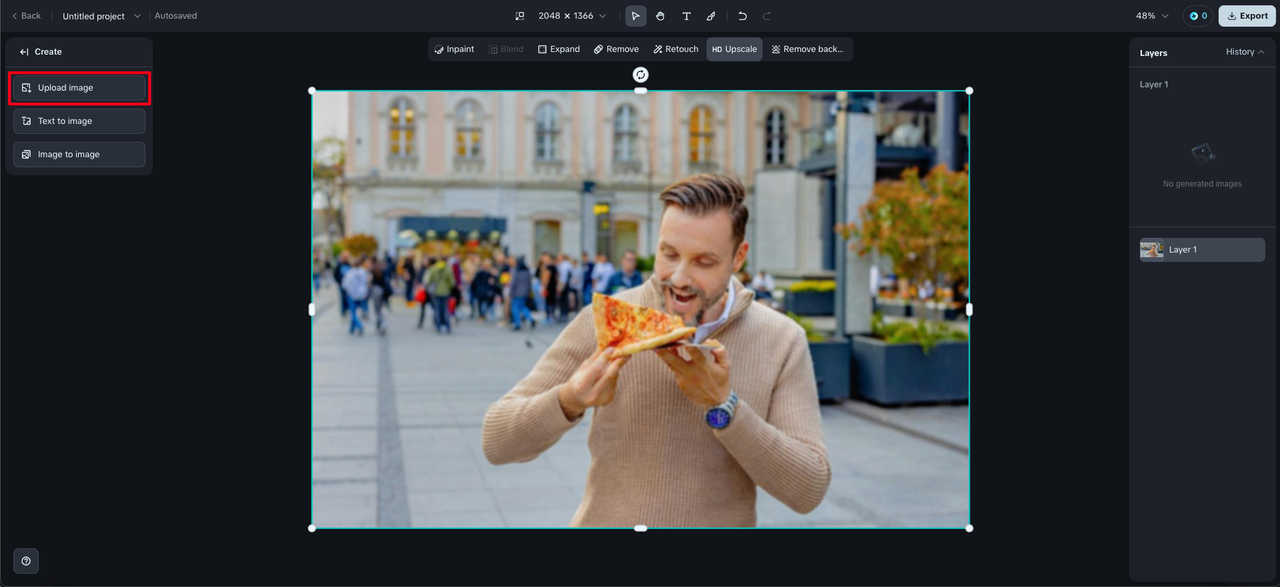The height and width of the screenshot is (587, 1280).
Task: Choose the Remove background tool
Action: click(x=807, y=49)
